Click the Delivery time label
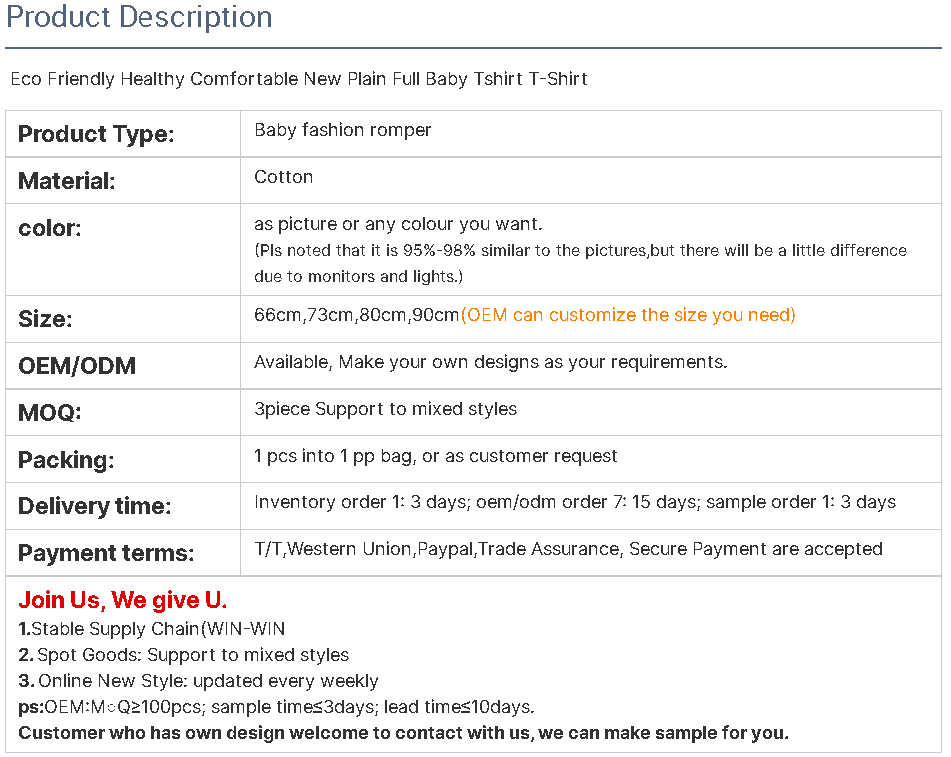The width and height of the screenshot is (951, 757). click(x=95, y=506)
